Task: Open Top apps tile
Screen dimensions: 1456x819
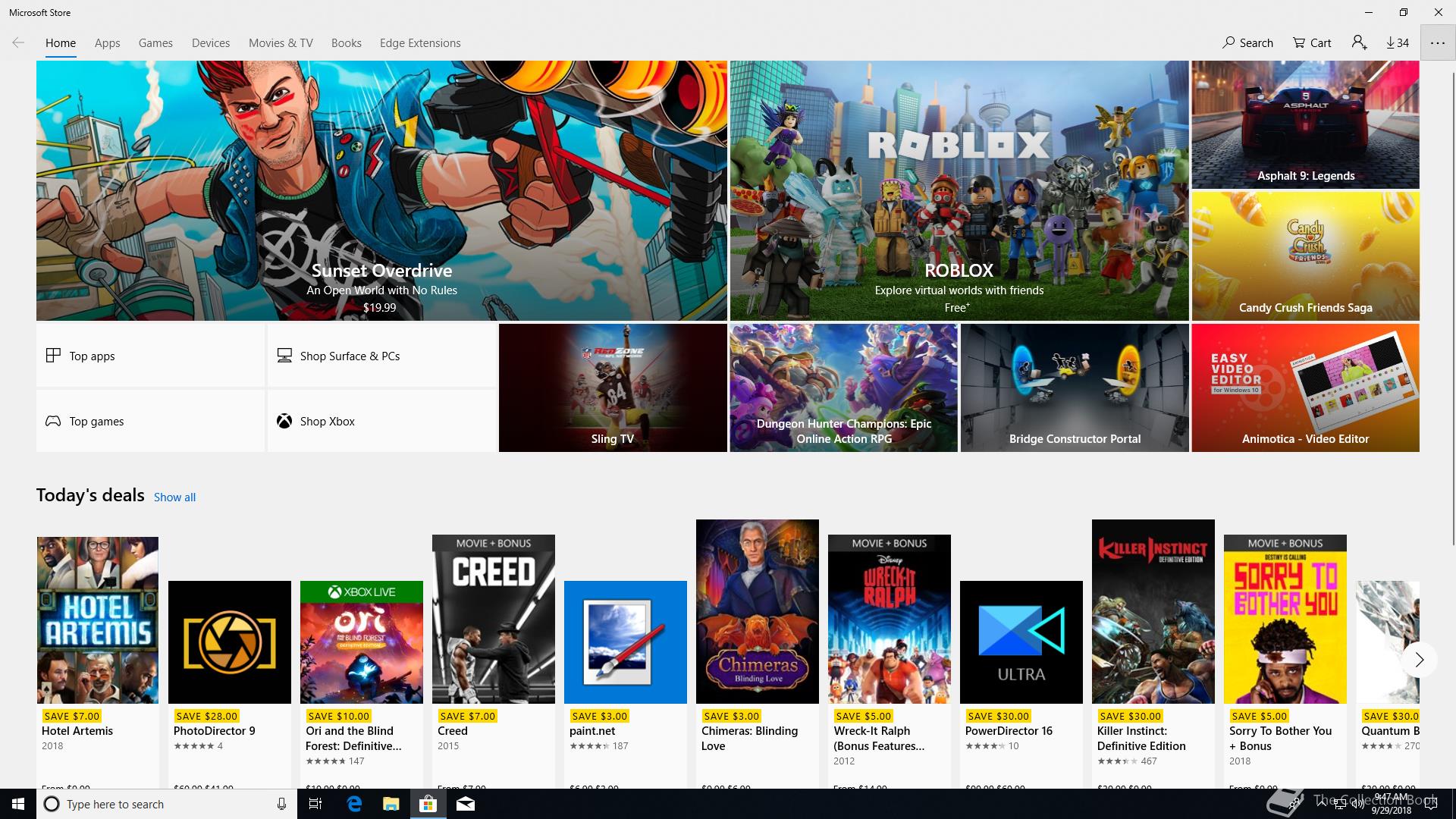Action: click(x=150, y=356)
